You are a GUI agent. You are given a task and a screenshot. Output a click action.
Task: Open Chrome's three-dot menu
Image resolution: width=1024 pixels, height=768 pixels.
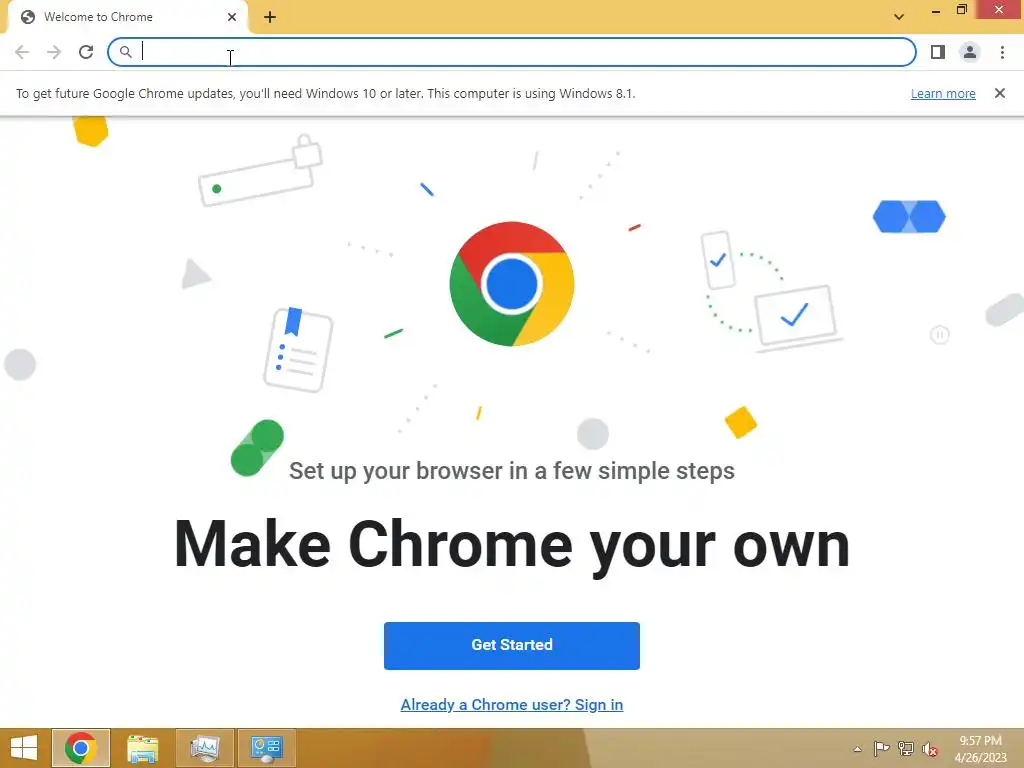(1002, 52)
